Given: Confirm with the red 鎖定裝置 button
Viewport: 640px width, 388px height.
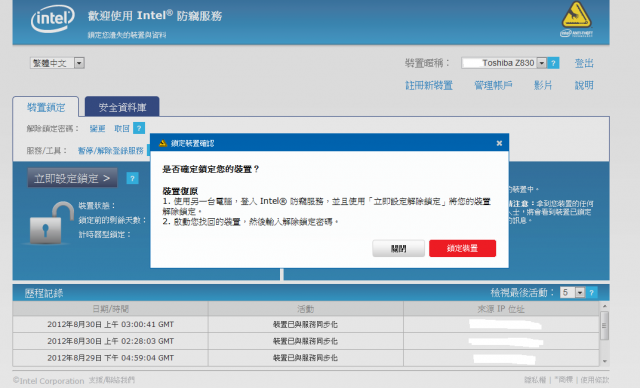Looking at the screenshot, I should [x=462, y=248].
